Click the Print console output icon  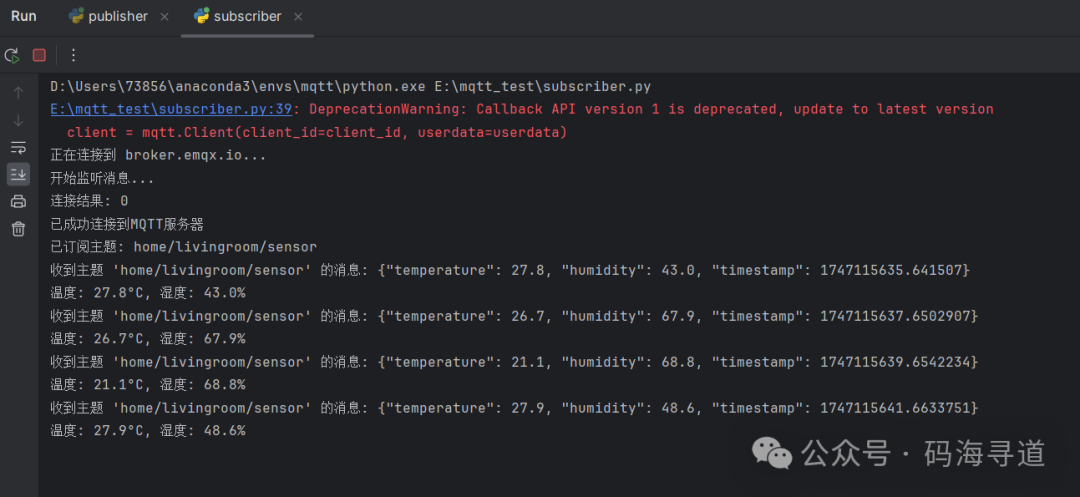pyautogui.click(x=19, y=202)
